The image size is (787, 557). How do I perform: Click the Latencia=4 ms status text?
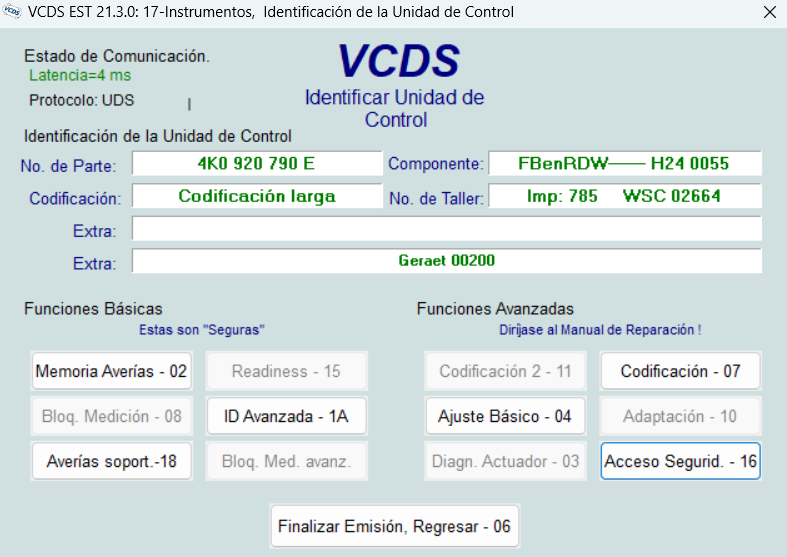(80, 76)
